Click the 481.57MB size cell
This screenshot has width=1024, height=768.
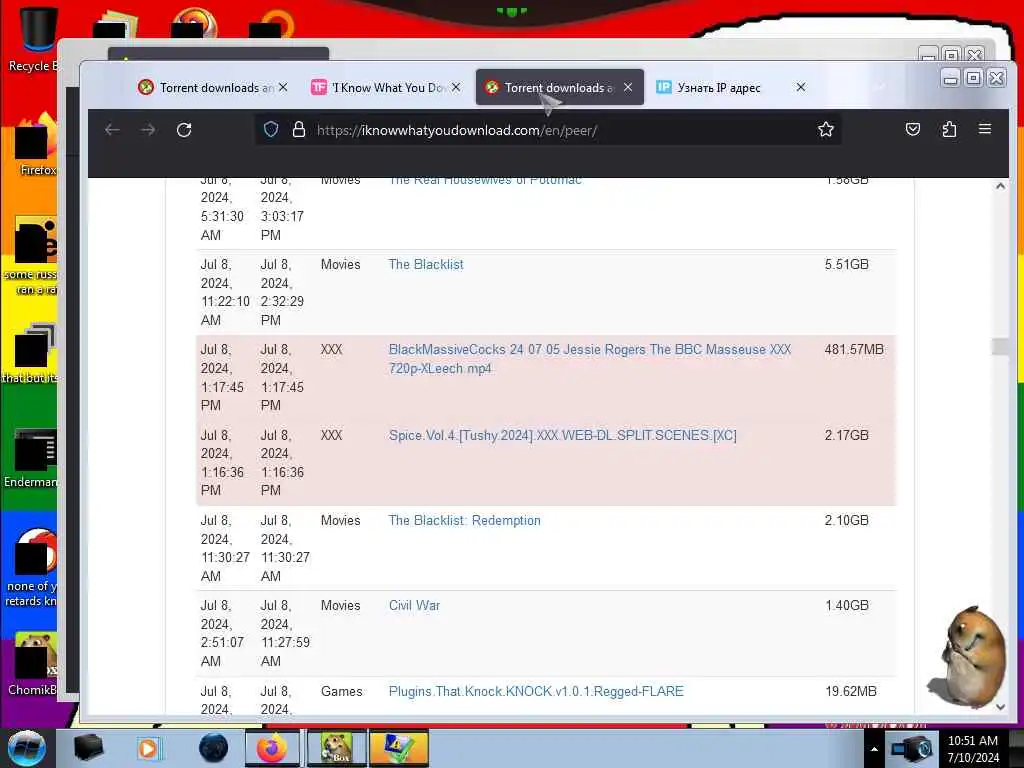click(854, 349)
